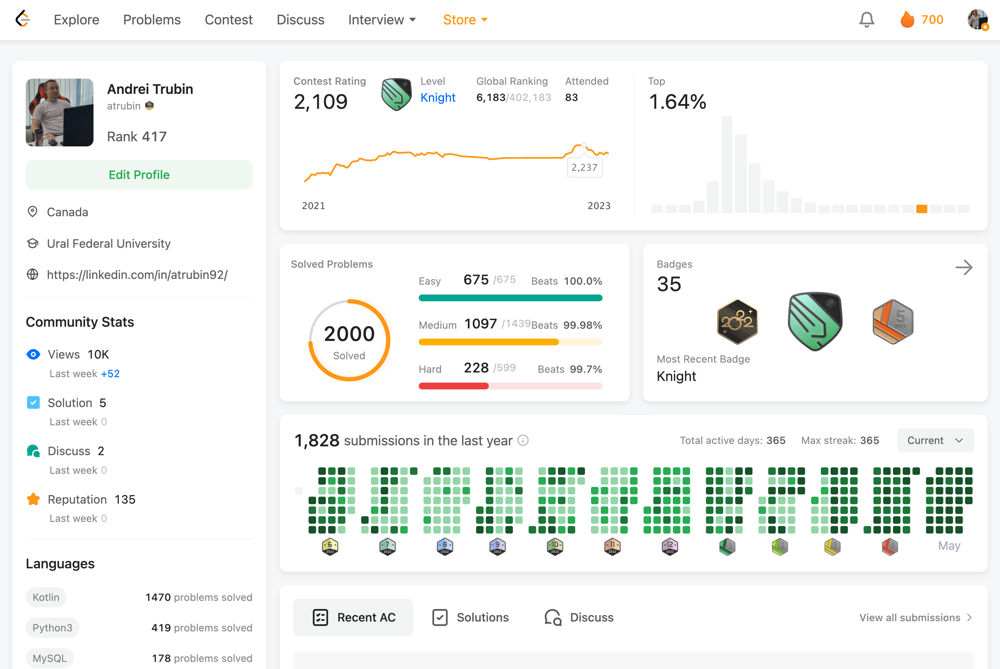Click the "Total active days: 365" text
The image size is (1000, 669).
tap(732, 441)
